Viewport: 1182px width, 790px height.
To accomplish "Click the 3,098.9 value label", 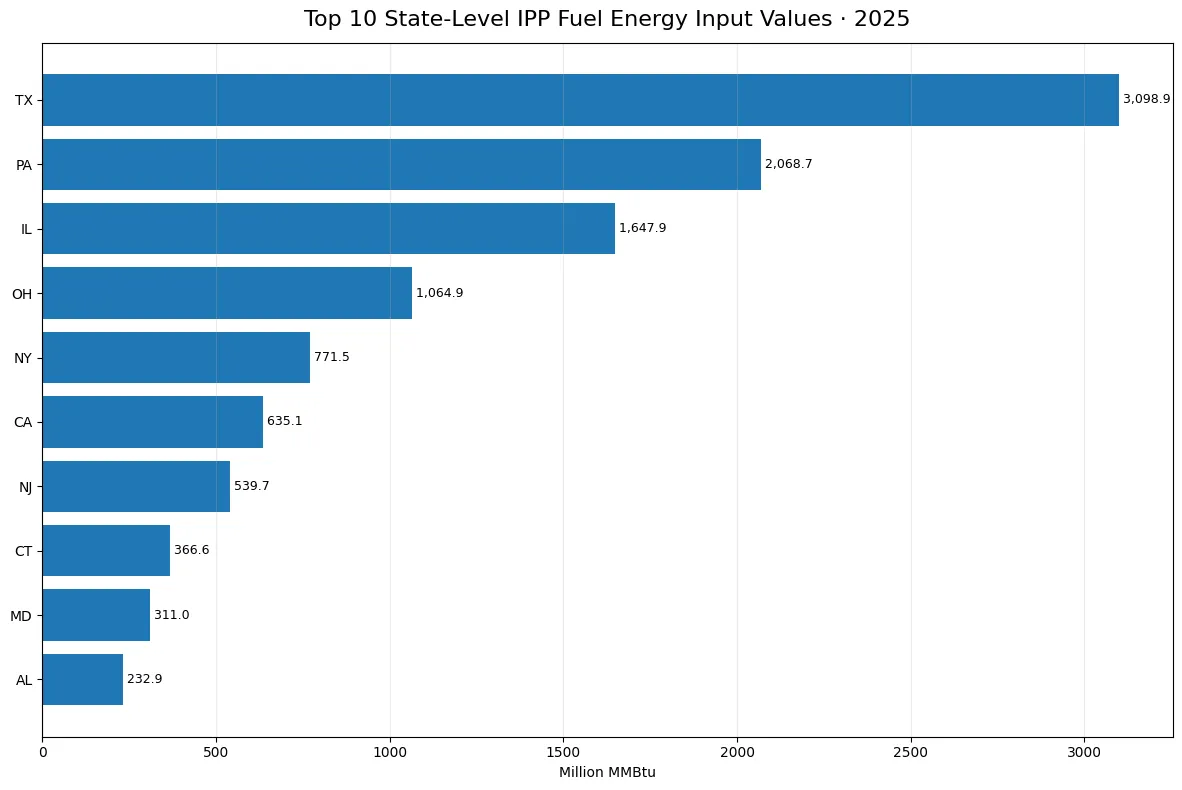I will [x=1147, y=99].
